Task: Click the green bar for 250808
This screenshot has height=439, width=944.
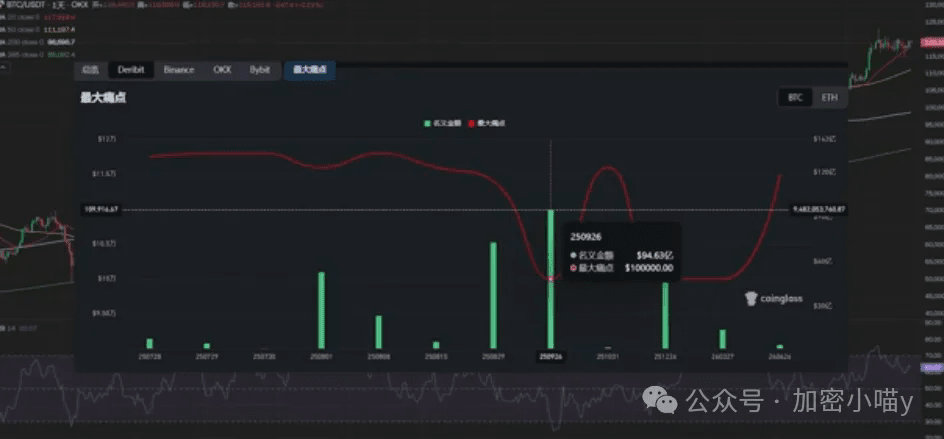Action: (x=379, y=332)
